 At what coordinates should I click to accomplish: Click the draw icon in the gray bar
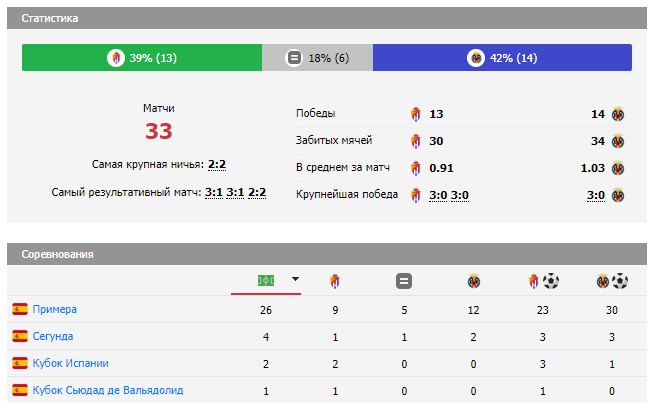pos(294,58)
